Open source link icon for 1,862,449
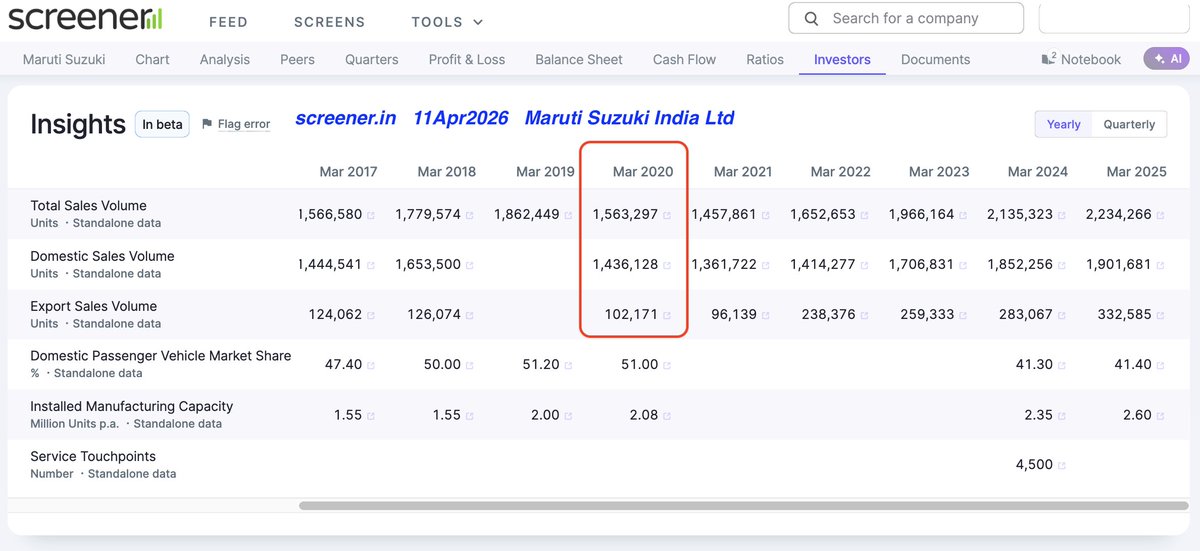Viewport: 1200px width, 551px height. (x=568, y=215)
